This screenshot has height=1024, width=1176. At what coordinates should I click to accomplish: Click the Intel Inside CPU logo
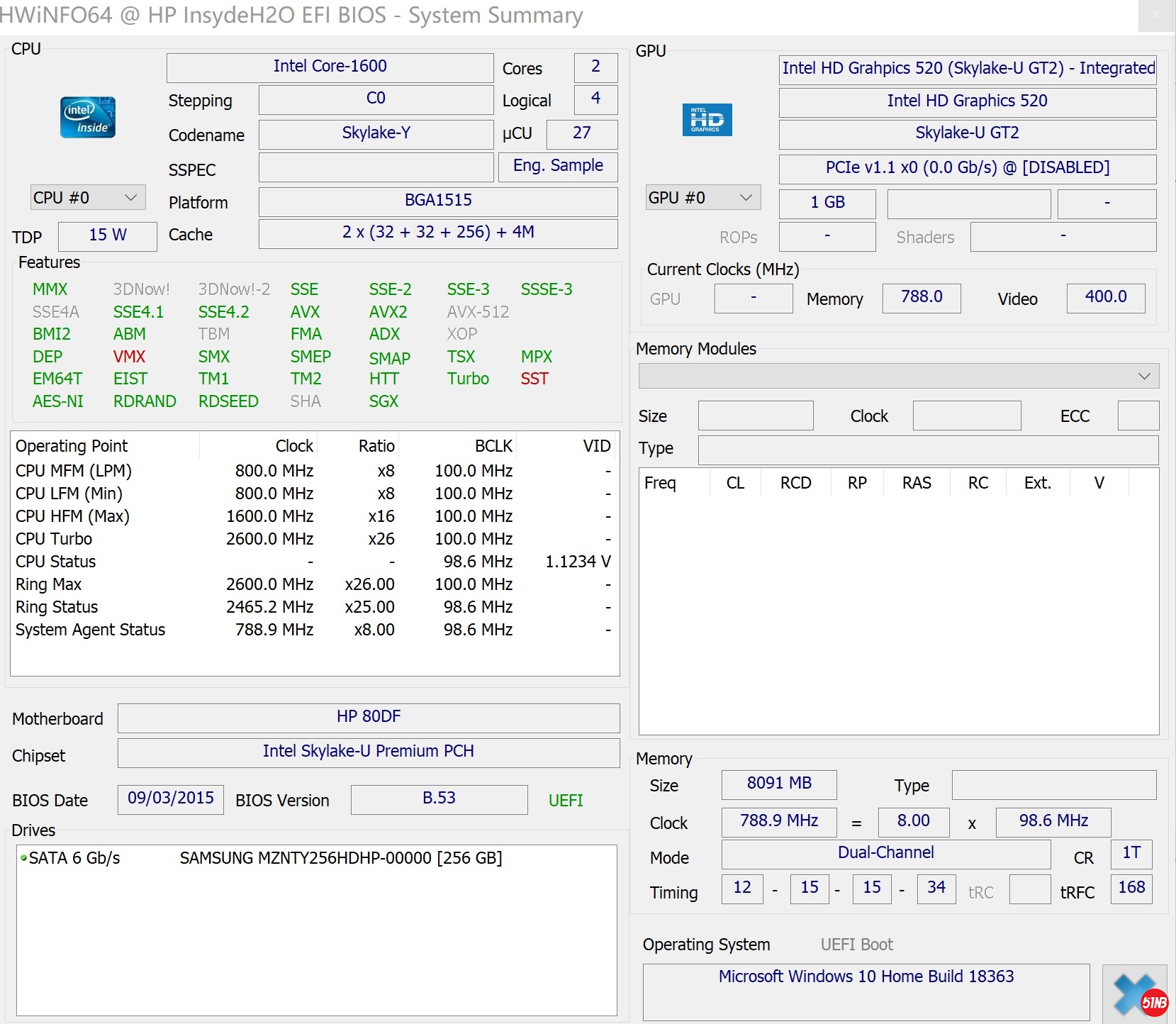[87, 118]
